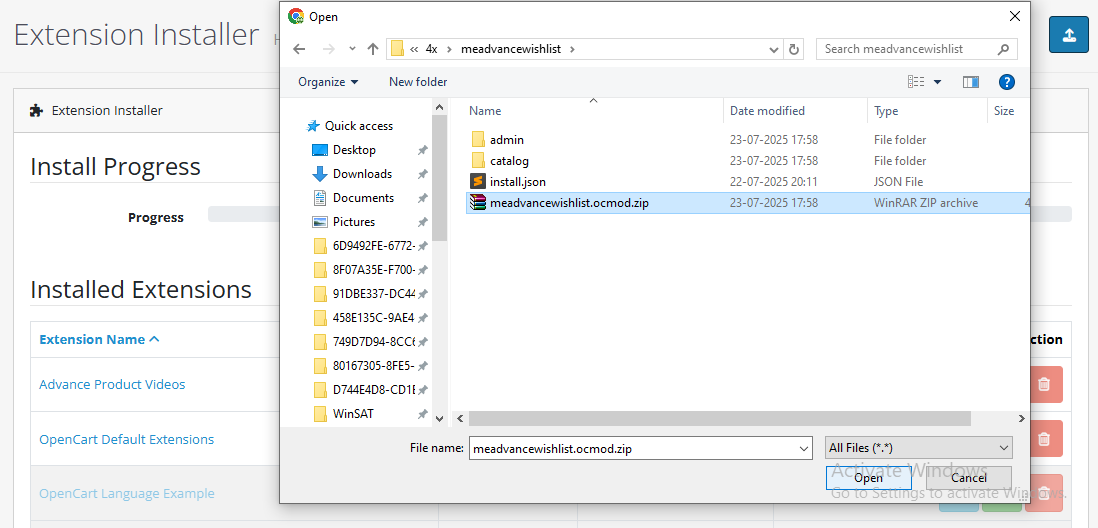
Task: Change view layout icon
Action: click(916, 82)
